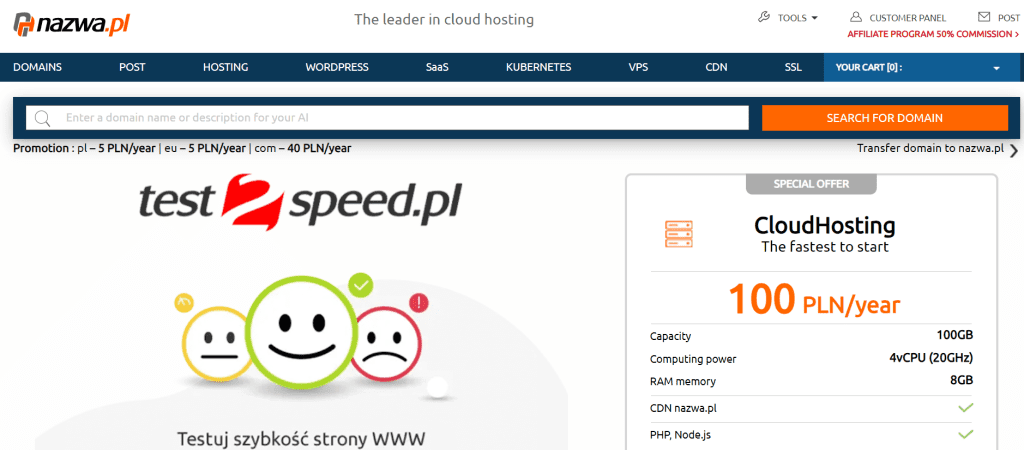Click the Post envelope icon

coord(984,17)
